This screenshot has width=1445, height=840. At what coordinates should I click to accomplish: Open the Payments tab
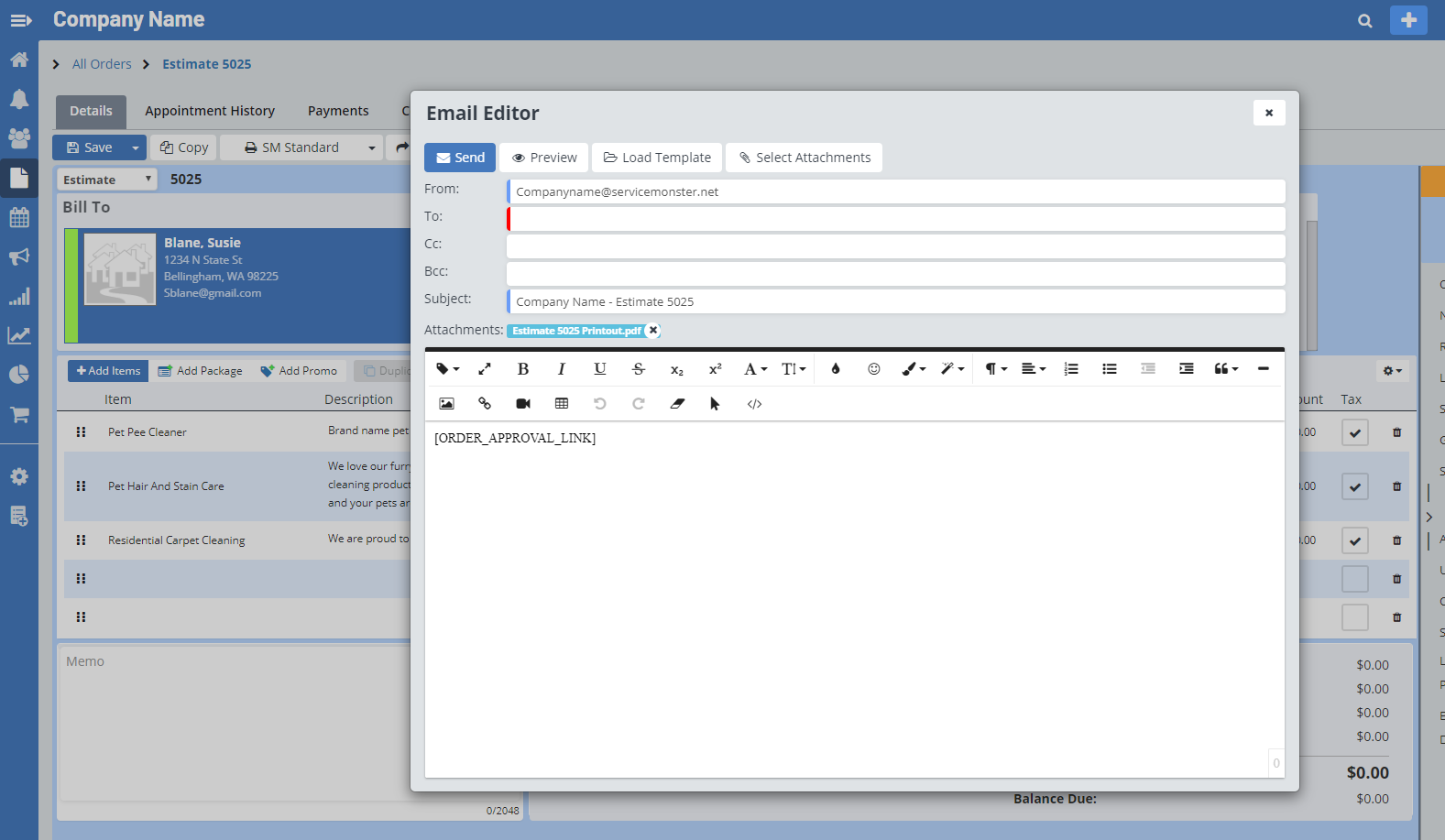coord(338,111)
